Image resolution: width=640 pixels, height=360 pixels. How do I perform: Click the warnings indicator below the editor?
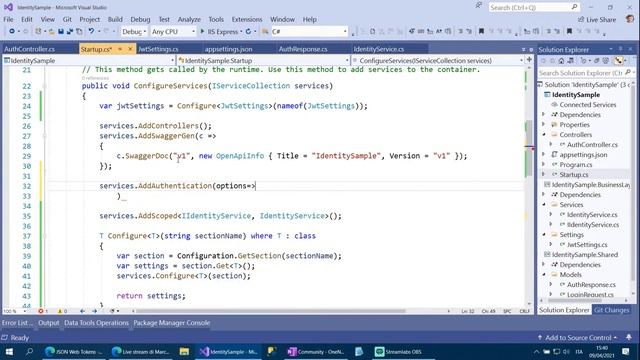click(x=62, y=311)
